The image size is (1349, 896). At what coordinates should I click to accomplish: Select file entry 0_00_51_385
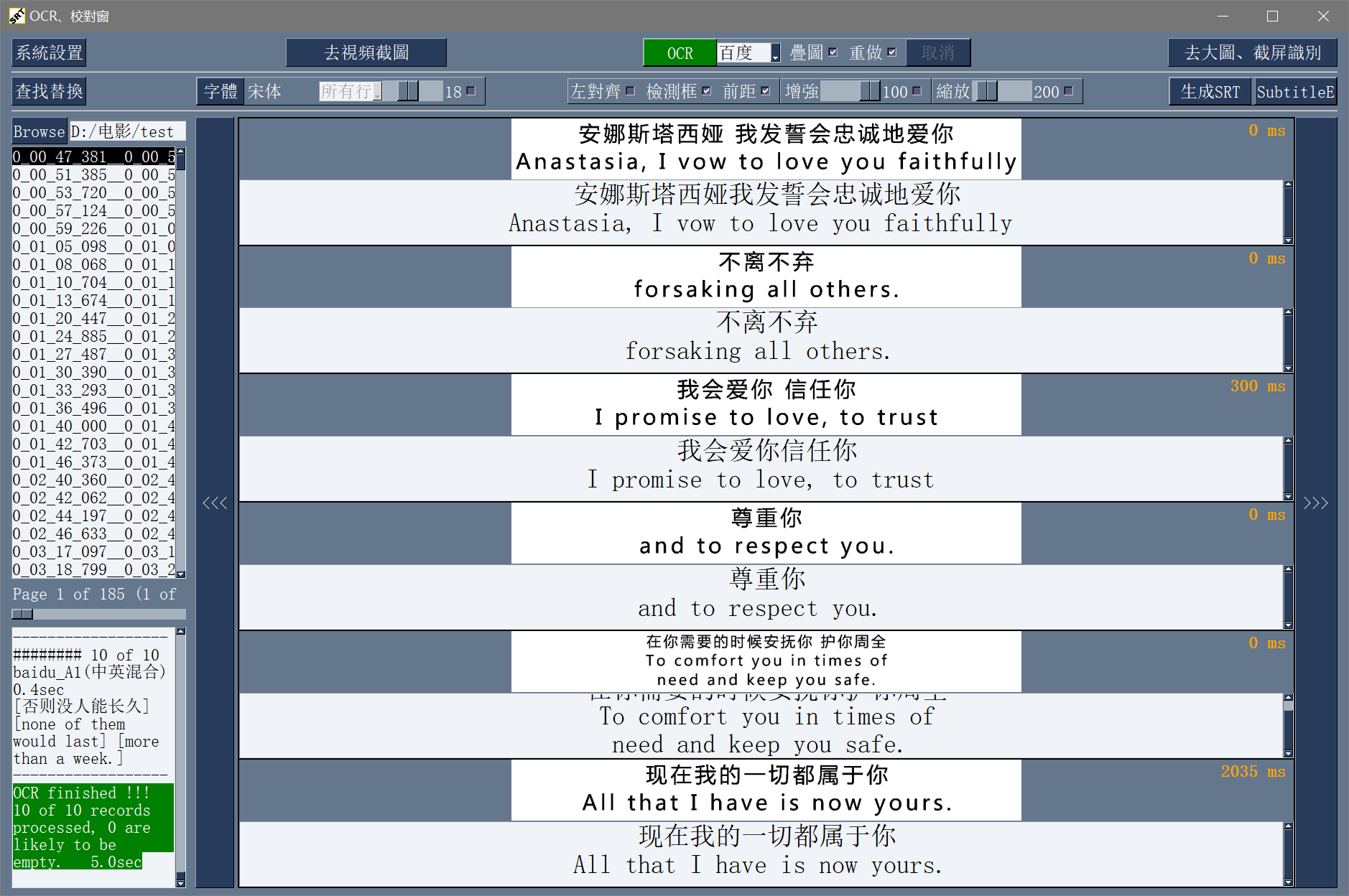point(94,174)
